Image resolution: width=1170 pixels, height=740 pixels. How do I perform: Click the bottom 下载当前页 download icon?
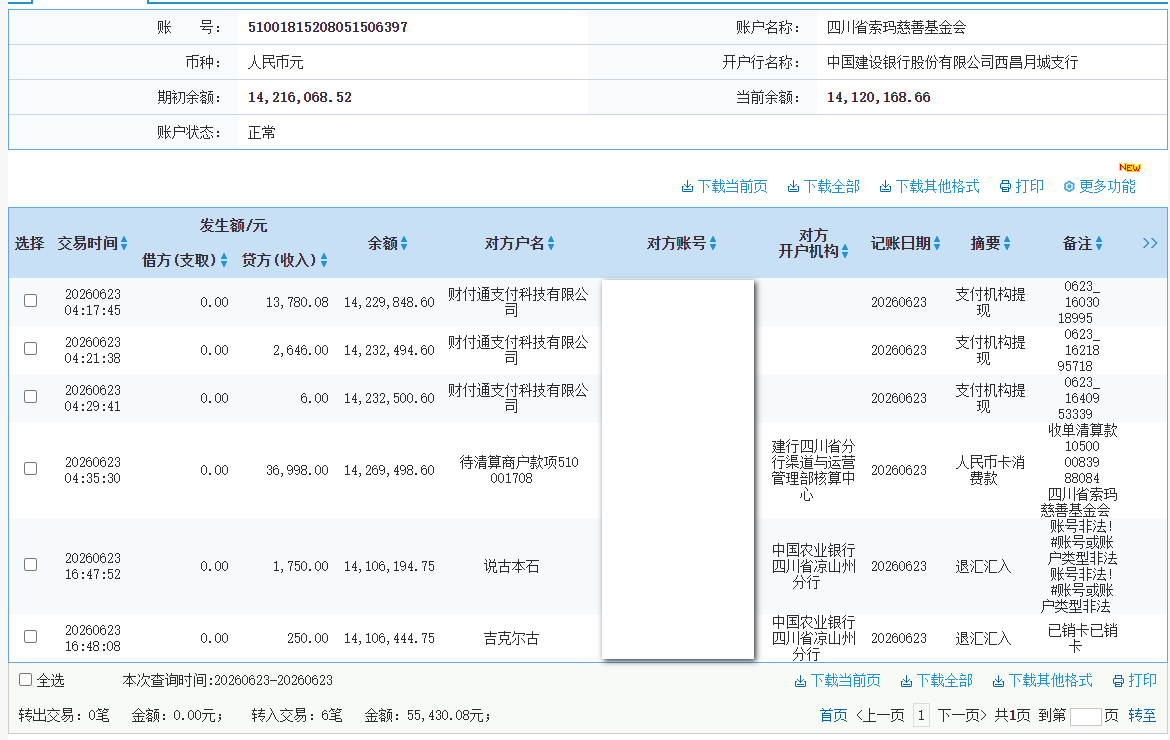pos(800,681)
